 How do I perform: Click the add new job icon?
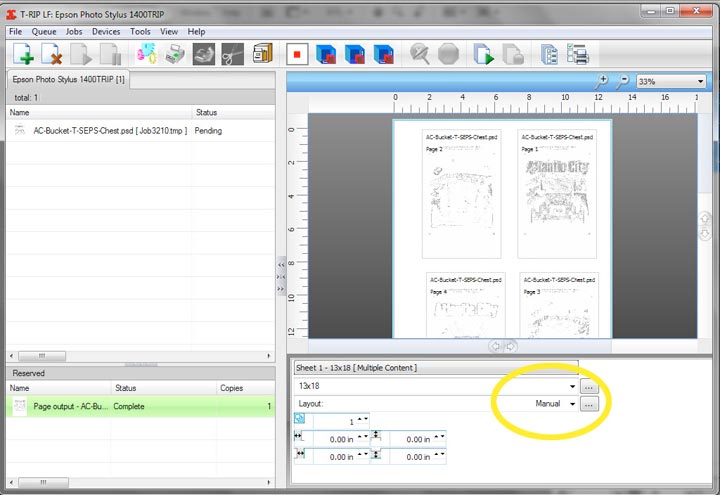point(22,54)
